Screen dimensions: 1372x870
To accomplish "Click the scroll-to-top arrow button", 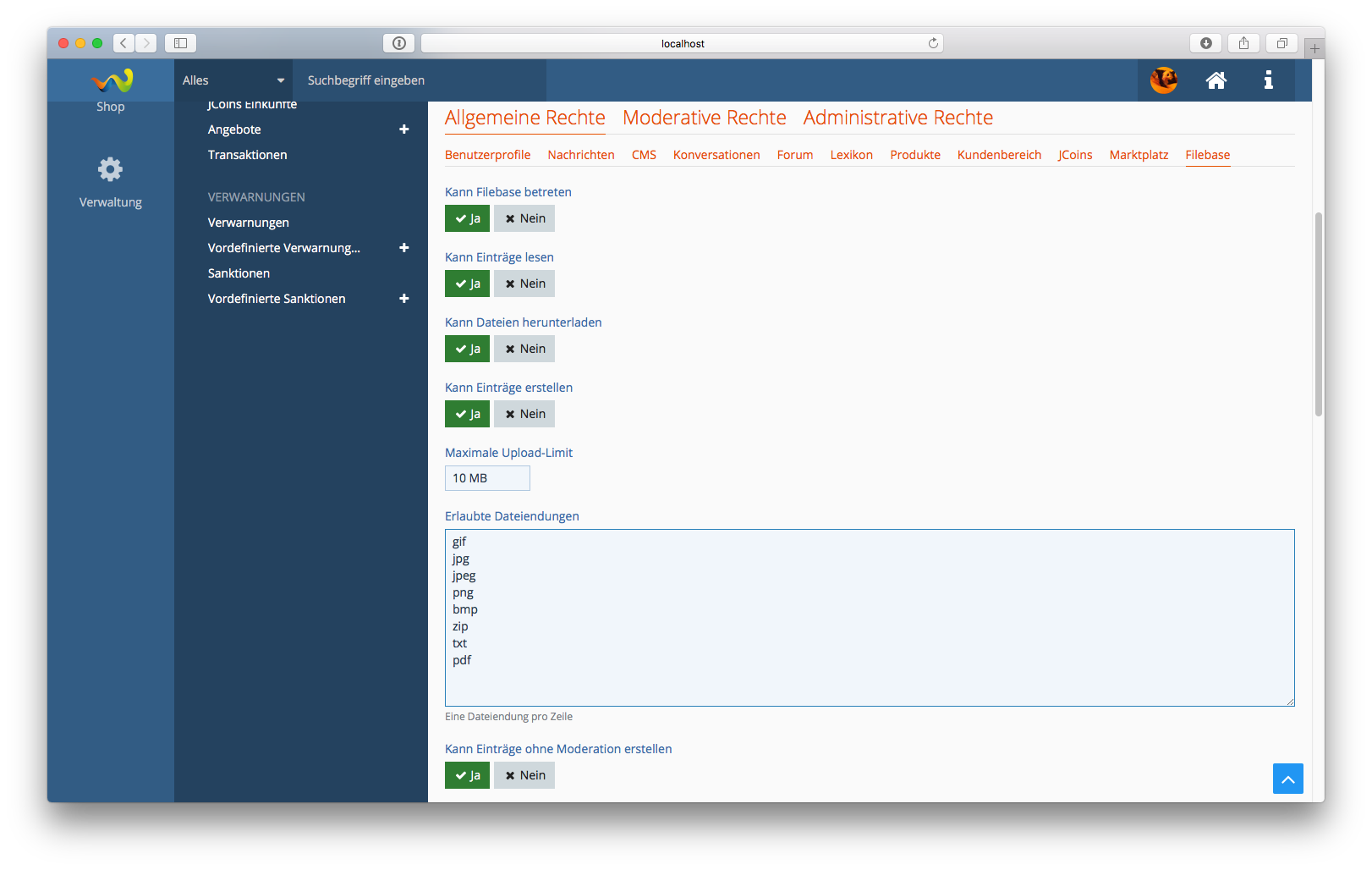I will [x=1287, y=779].
